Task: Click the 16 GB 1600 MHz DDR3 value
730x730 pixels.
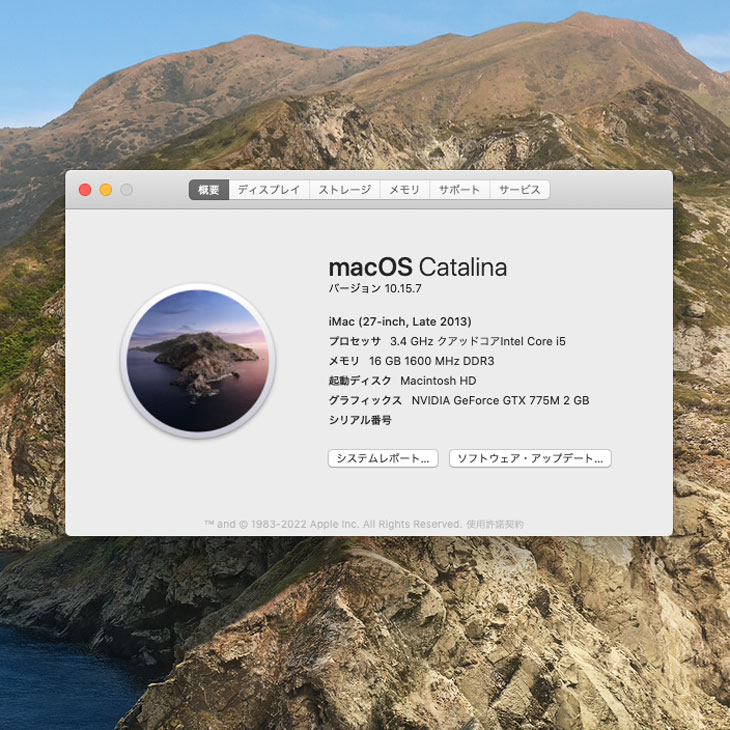Action: tap(432, 361)
